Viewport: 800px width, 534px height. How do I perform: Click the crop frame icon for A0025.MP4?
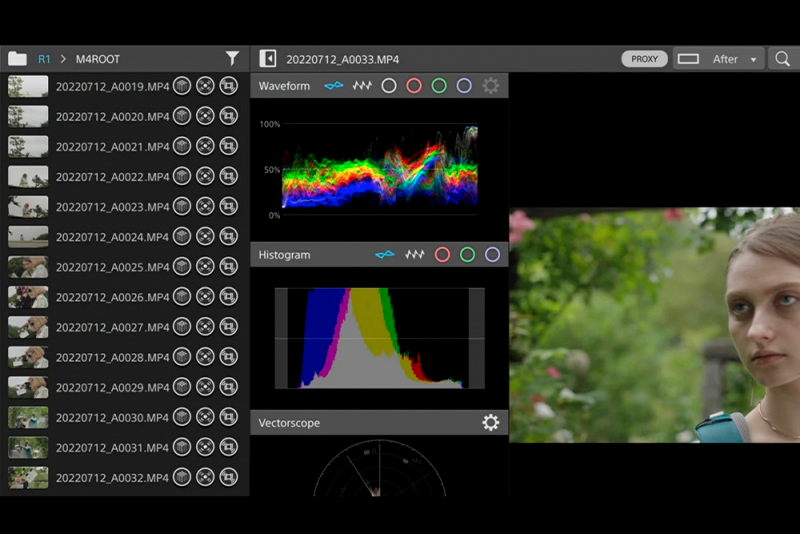(229, 267)
